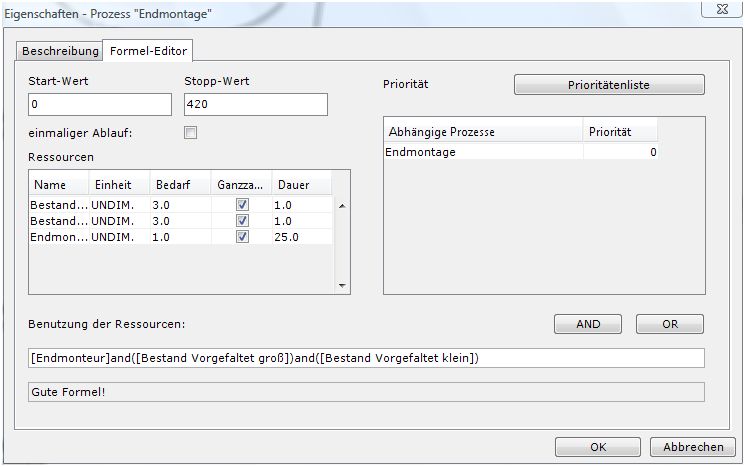Close the Eigenschaften dialog window
This screenshot has height=467, width=745.
pyautogui.click(x=715, y=9)
